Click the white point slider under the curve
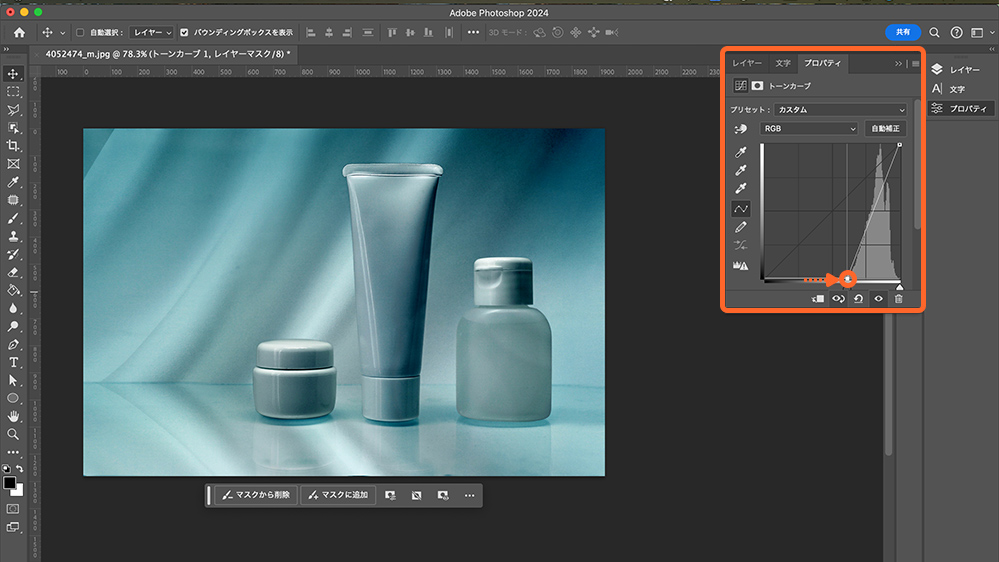 pyautogui.click(x=899, y=285)
